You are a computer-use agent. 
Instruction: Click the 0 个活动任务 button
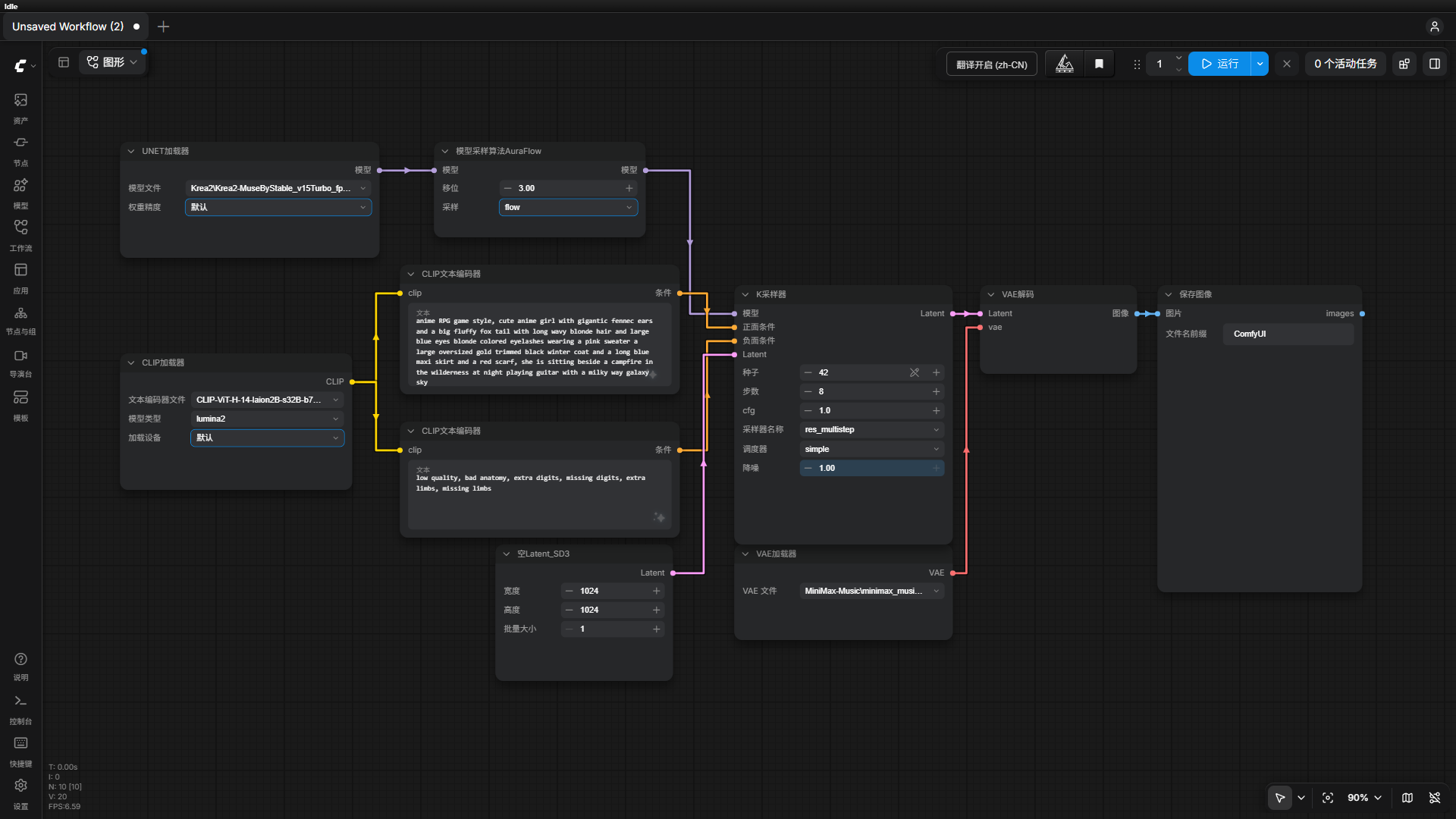tap(1345, 64)
